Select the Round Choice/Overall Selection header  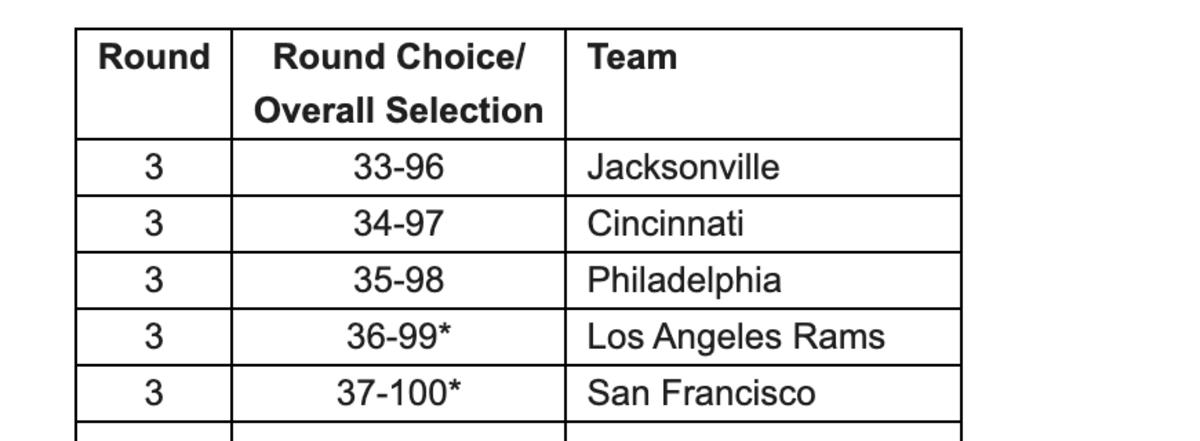[x=398, y=83]
